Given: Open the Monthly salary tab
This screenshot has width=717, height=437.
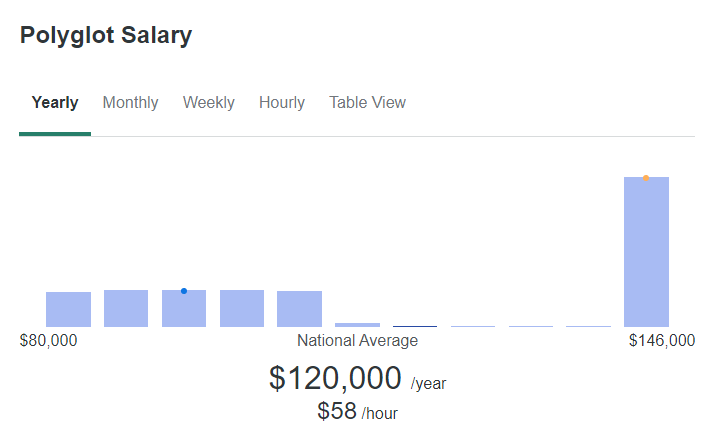Looking at the screenshot, I should coord(130,102).
